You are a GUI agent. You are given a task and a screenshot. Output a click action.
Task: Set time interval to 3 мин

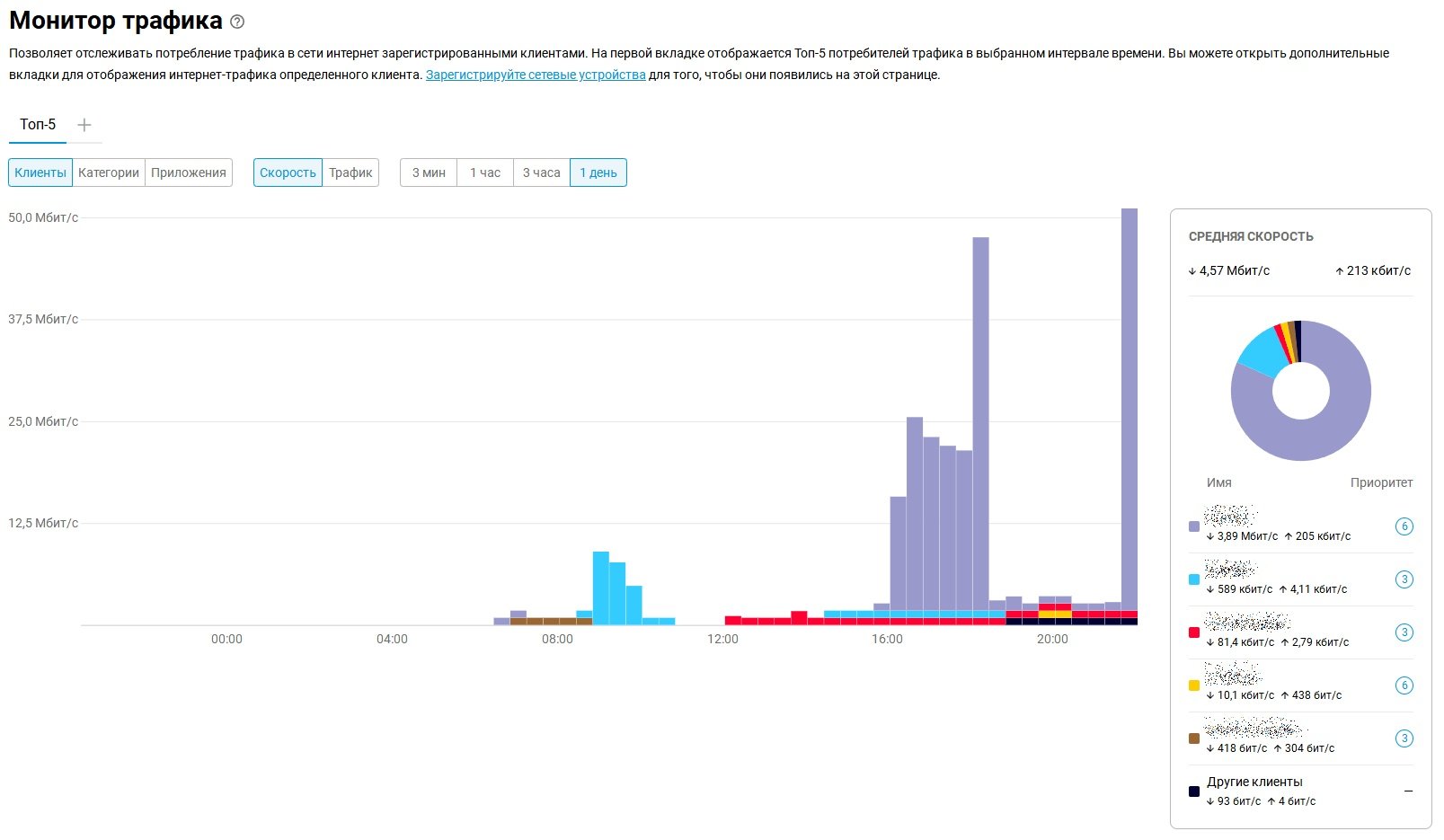coord(429,172)
